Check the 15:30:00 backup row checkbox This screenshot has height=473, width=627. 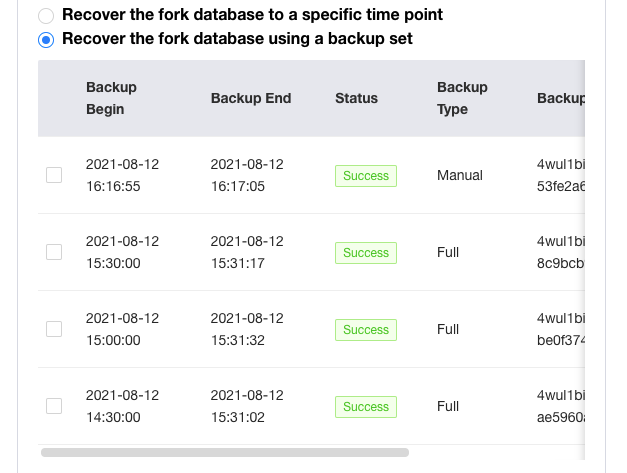pos(54,252)
